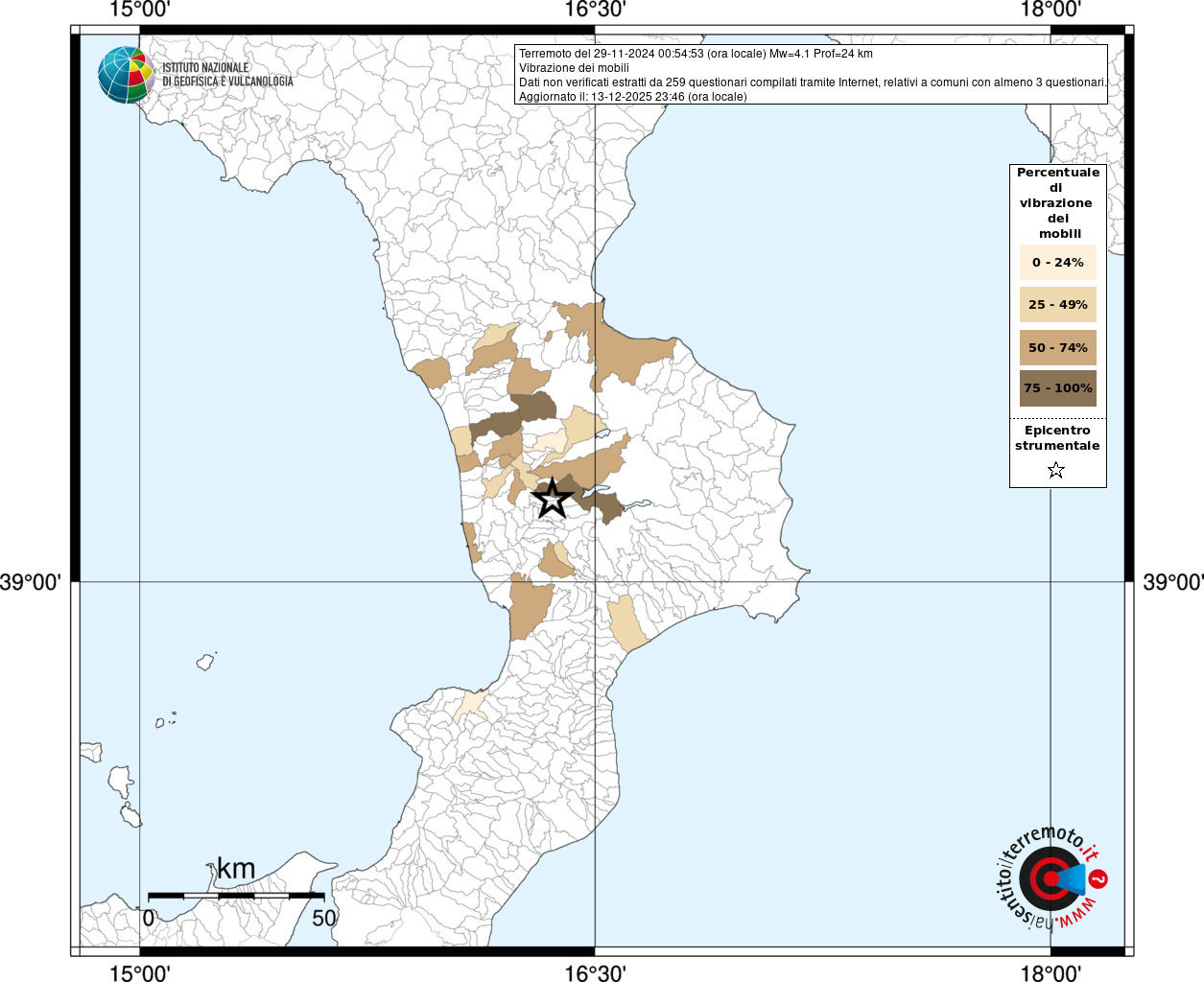The image size is (1204, 982).
Task: Click the black-and-white km scale bar
Action: [x=236, y=896]
